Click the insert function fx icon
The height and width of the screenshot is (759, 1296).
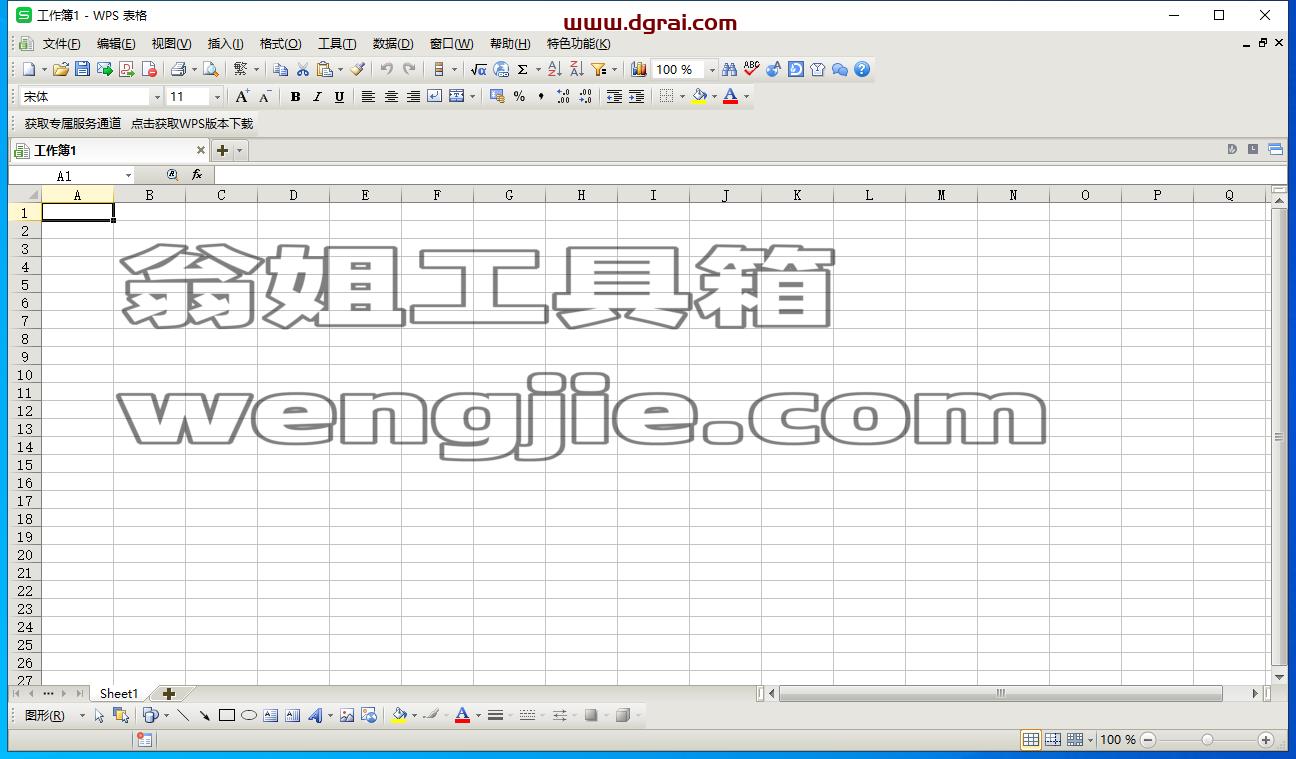(197, 175)
